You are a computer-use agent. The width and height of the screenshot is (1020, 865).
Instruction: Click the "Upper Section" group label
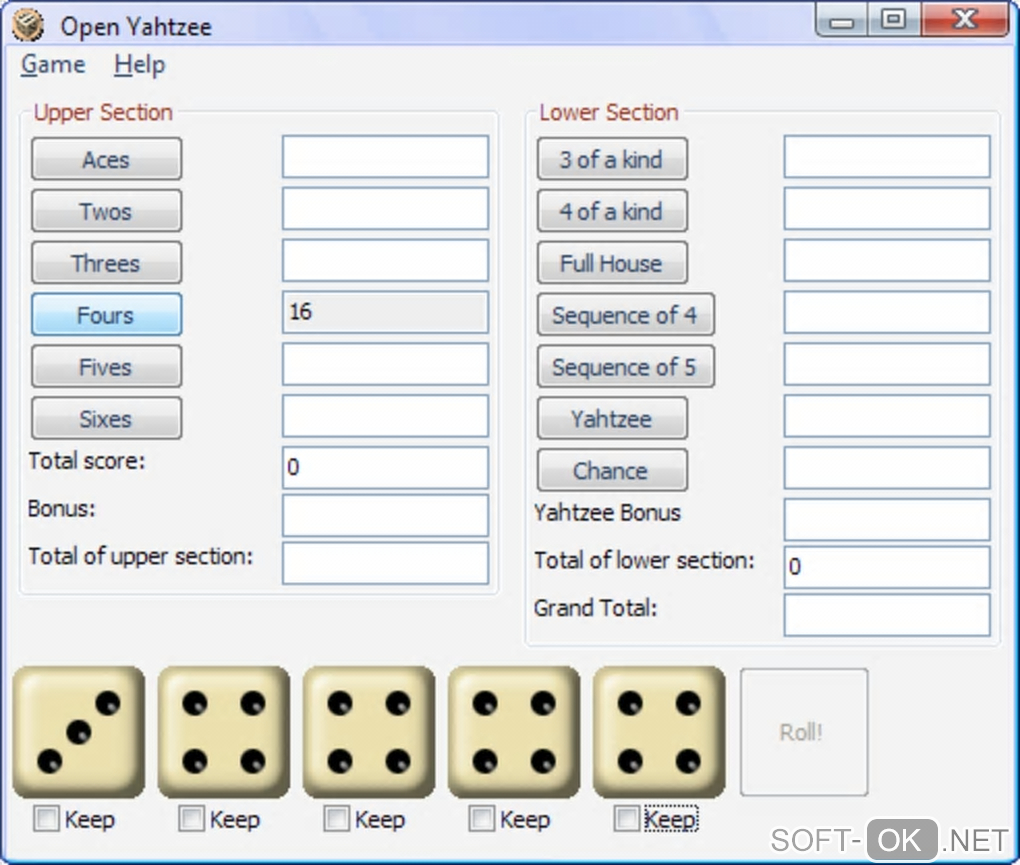pos(103,113)
